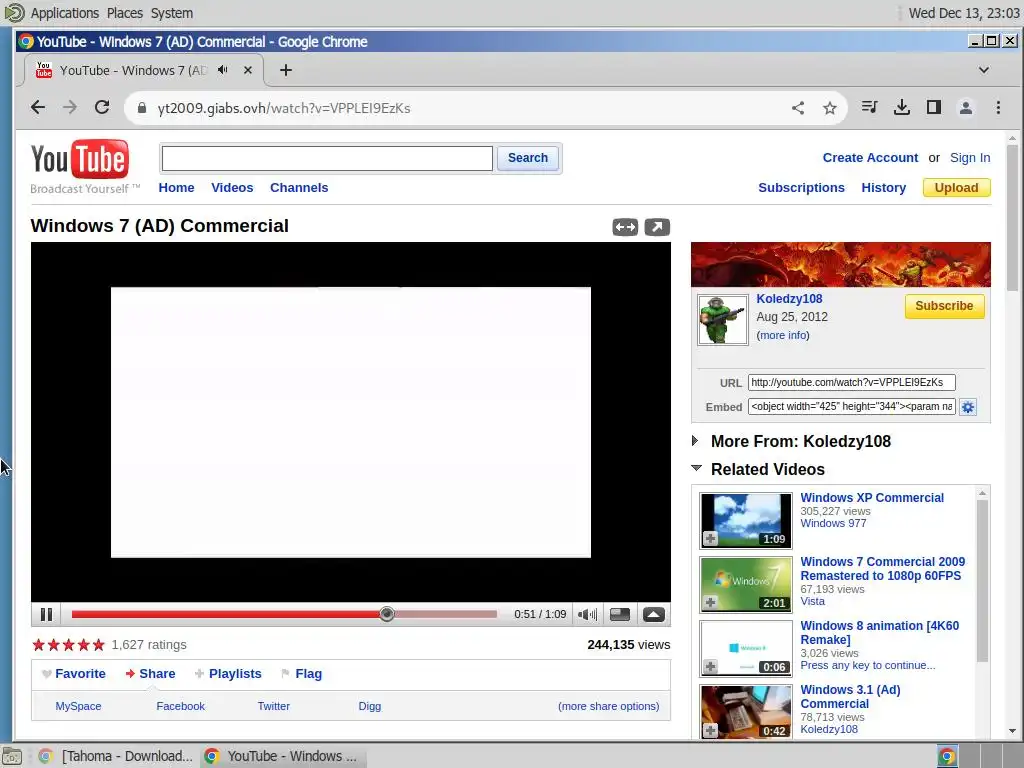Reload the current page
The height and width of the screenshot is (768, 1024).
click(x=102, y=108)
